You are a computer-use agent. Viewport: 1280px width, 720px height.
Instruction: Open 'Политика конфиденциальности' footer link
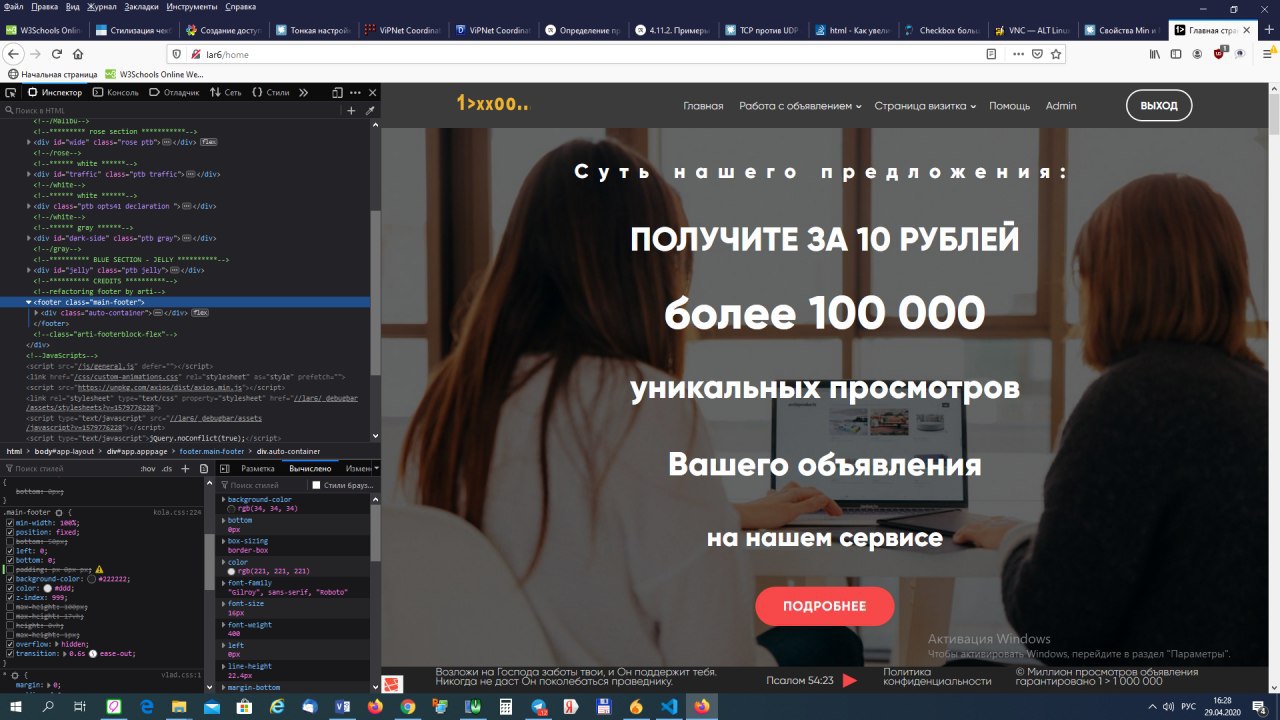click(937, 677)
